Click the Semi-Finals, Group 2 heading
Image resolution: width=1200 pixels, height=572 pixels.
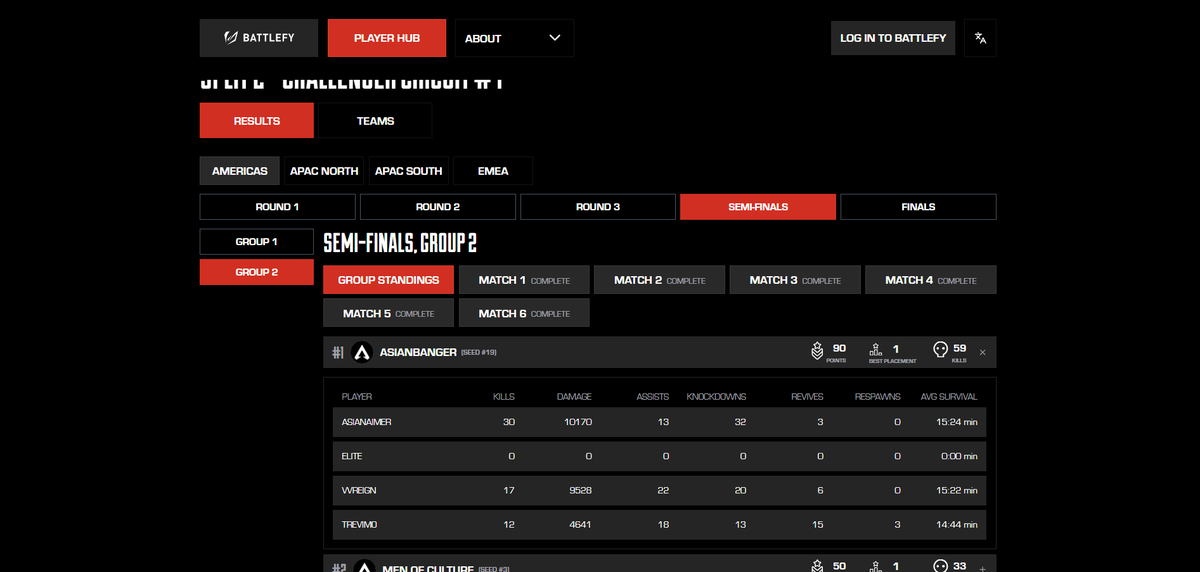click(401, 243)
